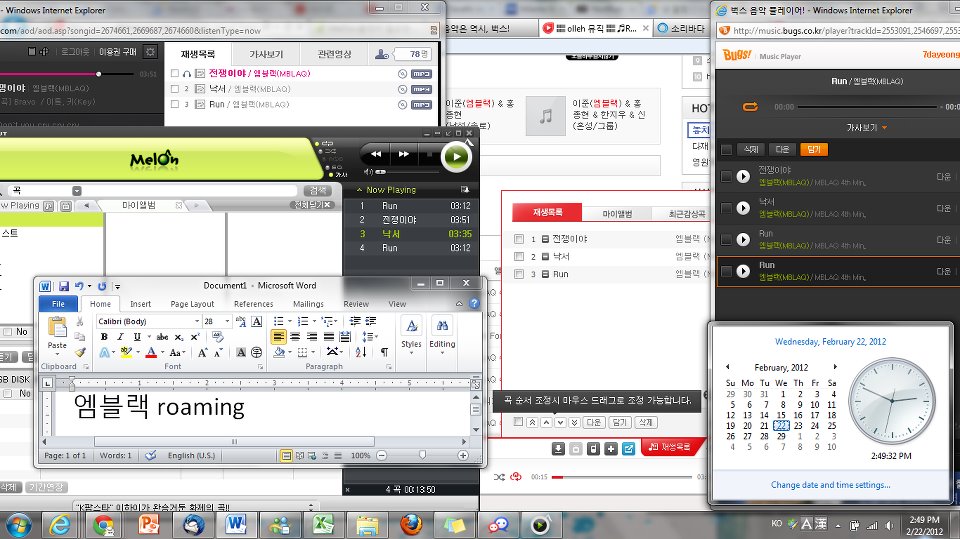Click Change date and time settings link
Screen dimensions: 960x539
point(830,484)
